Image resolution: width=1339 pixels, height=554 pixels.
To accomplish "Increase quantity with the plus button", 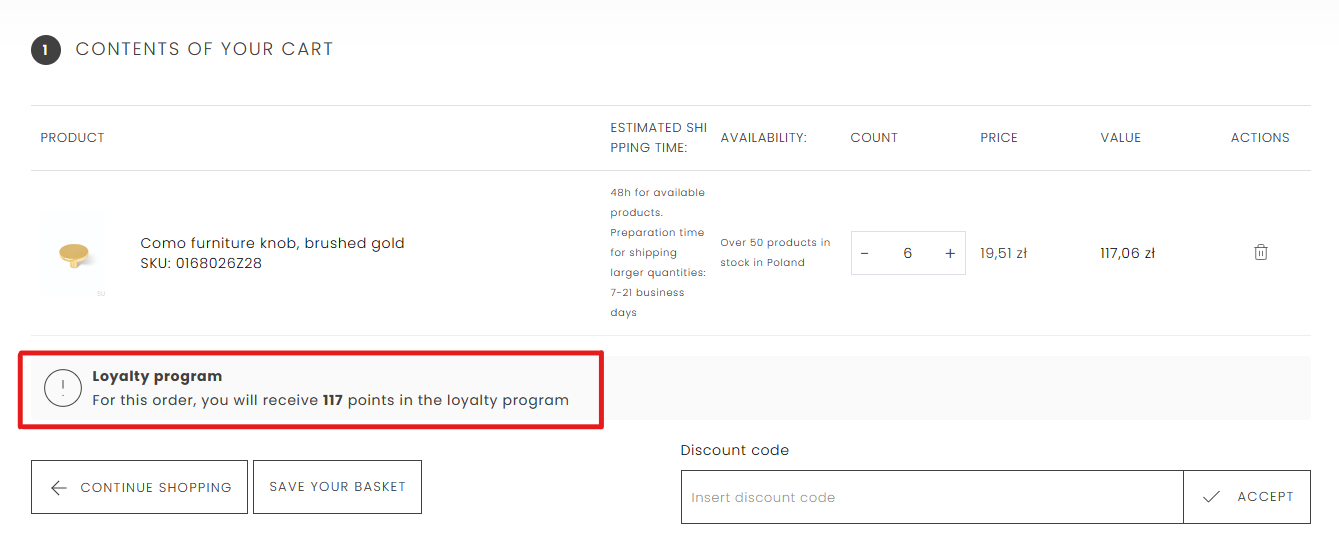I will click(x=950, y=254).
